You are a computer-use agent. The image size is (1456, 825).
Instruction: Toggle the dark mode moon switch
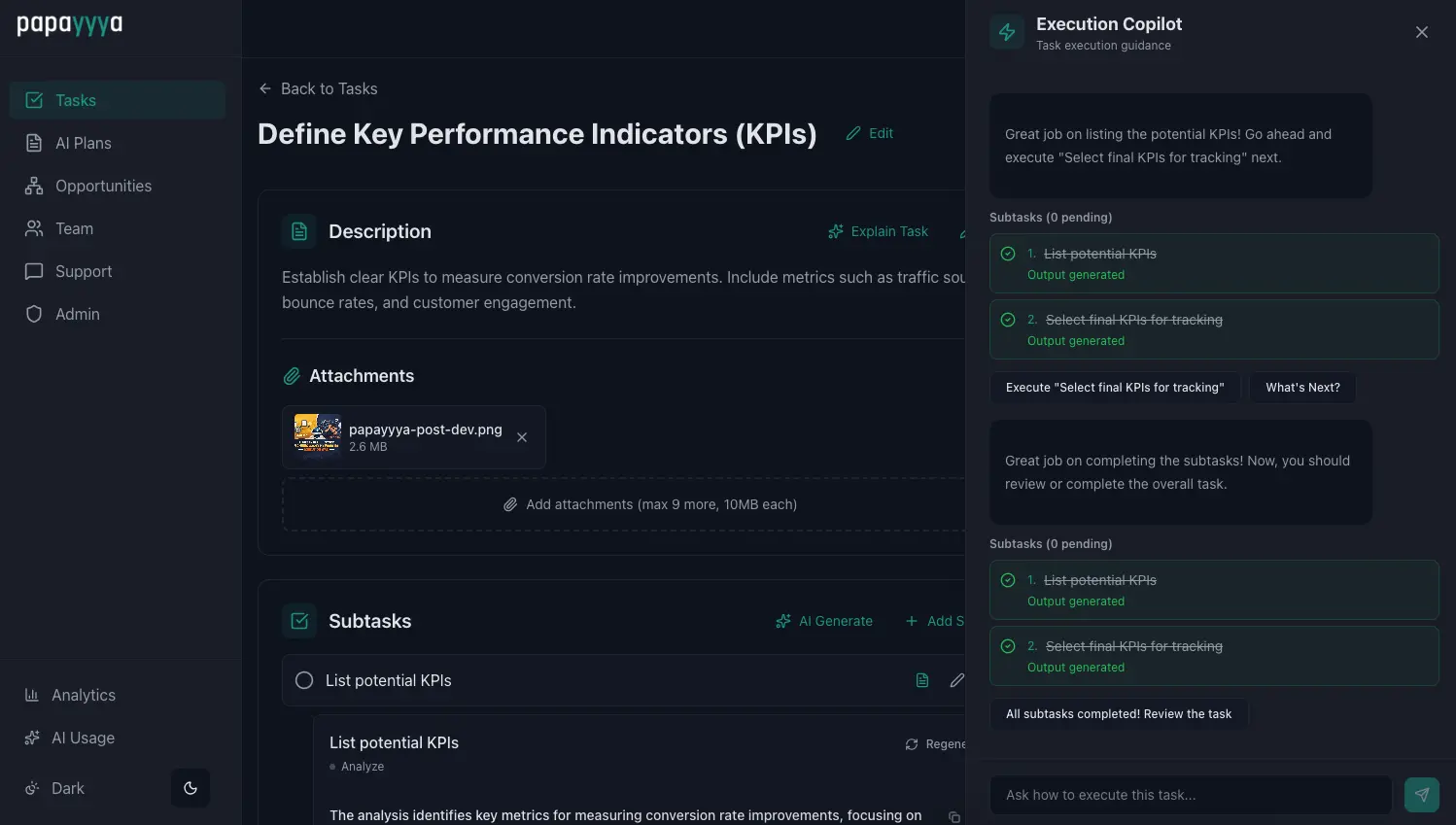[x=190, y=788]
